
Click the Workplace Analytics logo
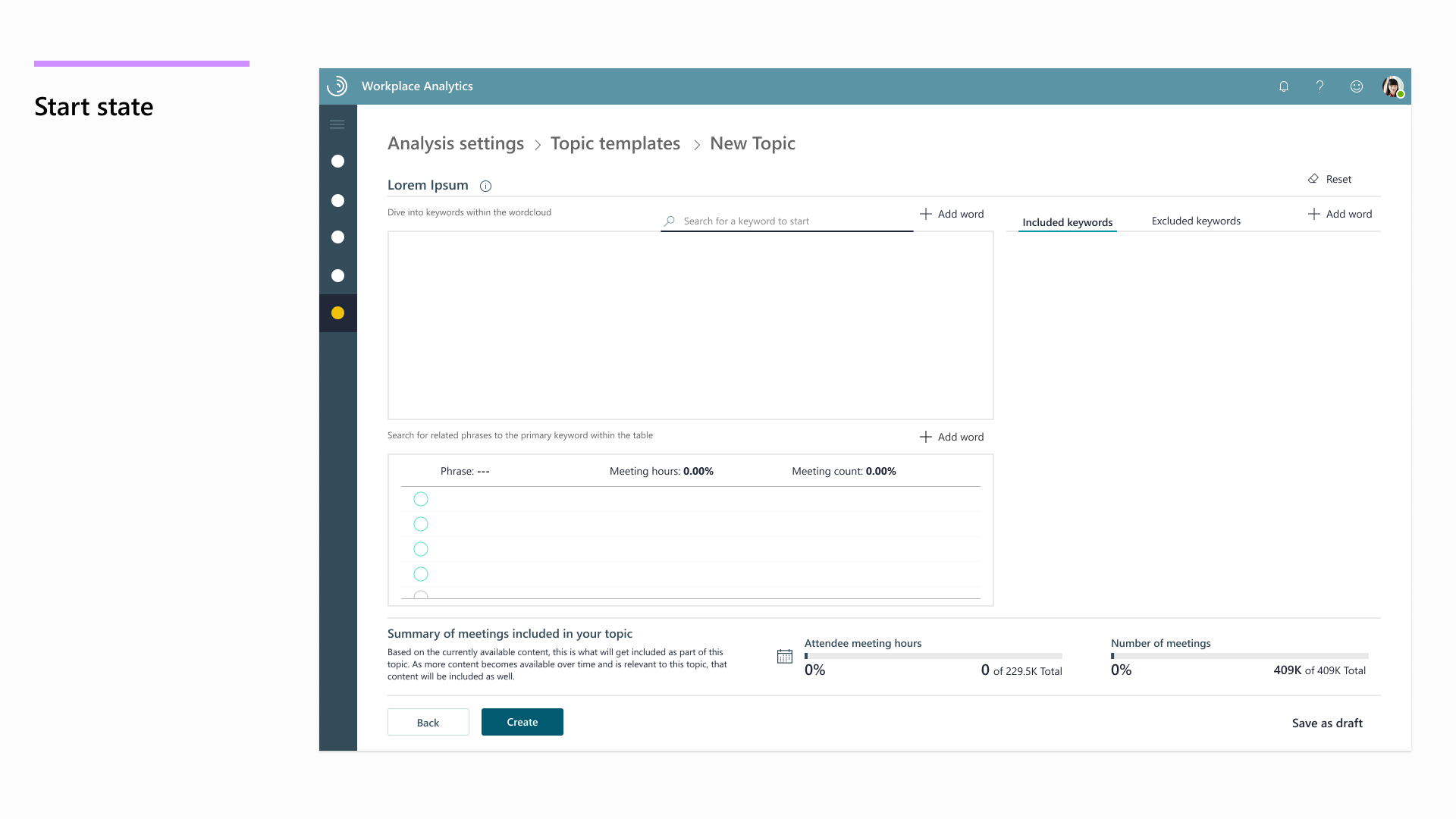click(x=337, y=86)
